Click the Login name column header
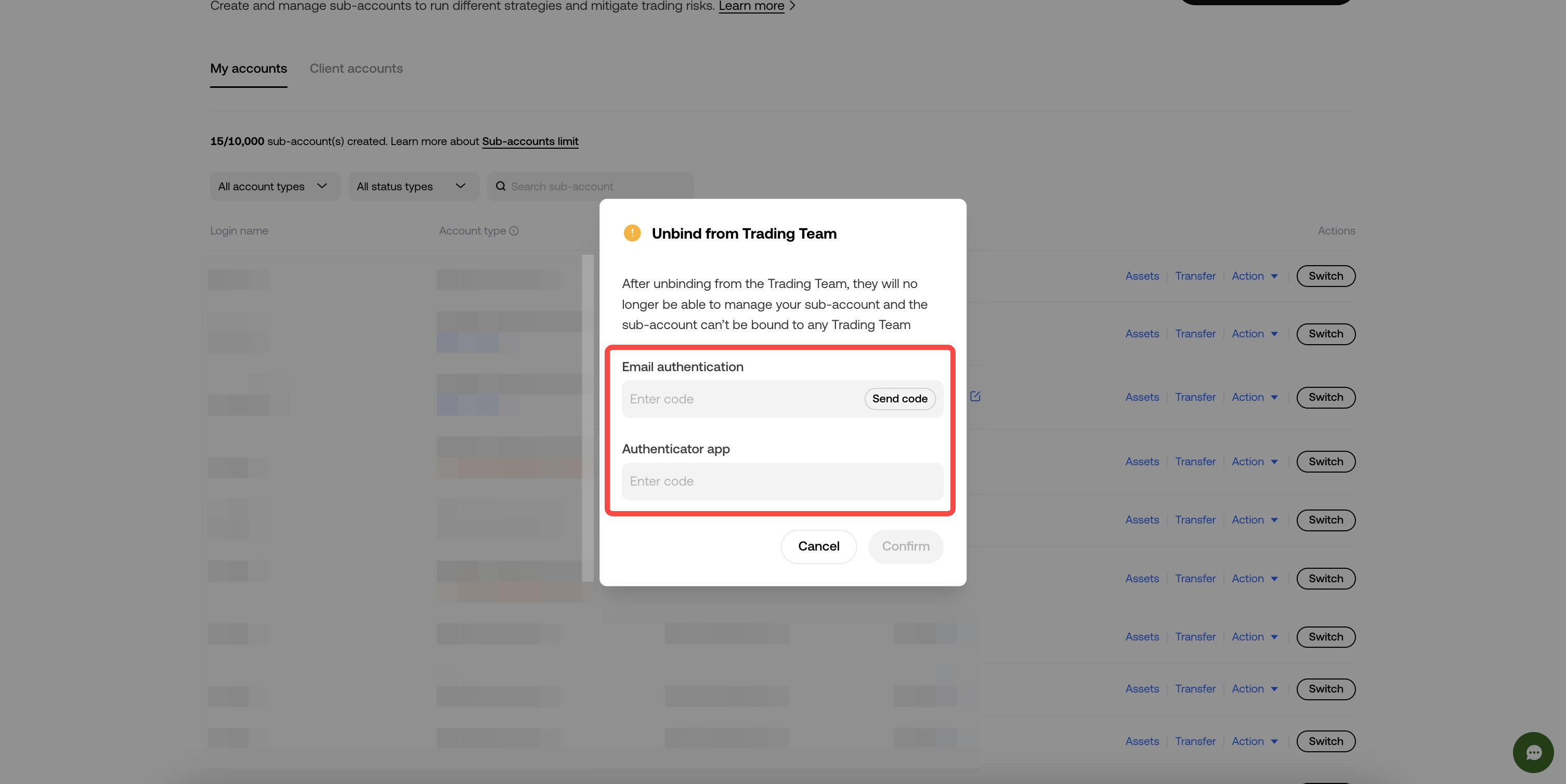The image size is (1566, 784). [x=239, y=231]
